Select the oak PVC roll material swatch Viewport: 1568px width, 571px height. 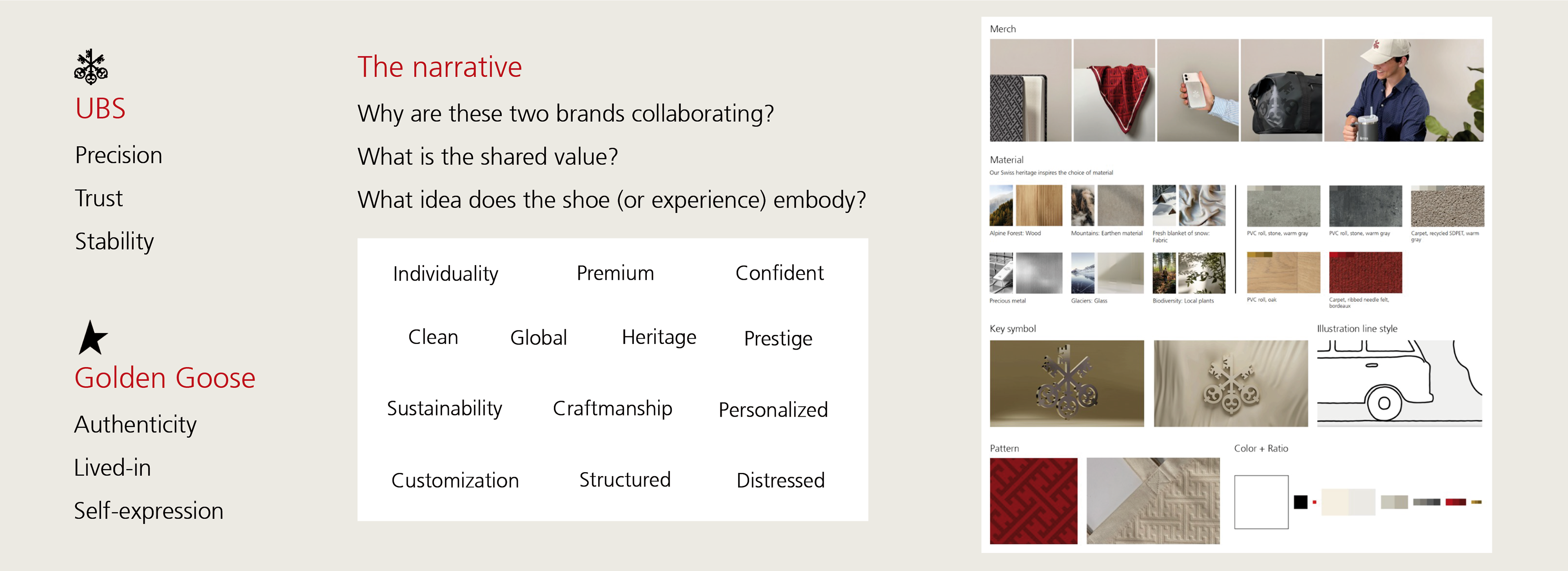[1283, 273]
